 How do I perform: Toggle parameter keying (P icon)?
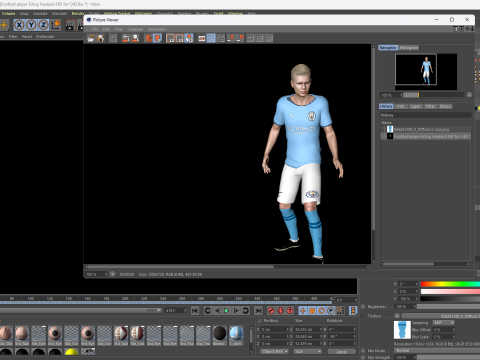click(331, 311)
